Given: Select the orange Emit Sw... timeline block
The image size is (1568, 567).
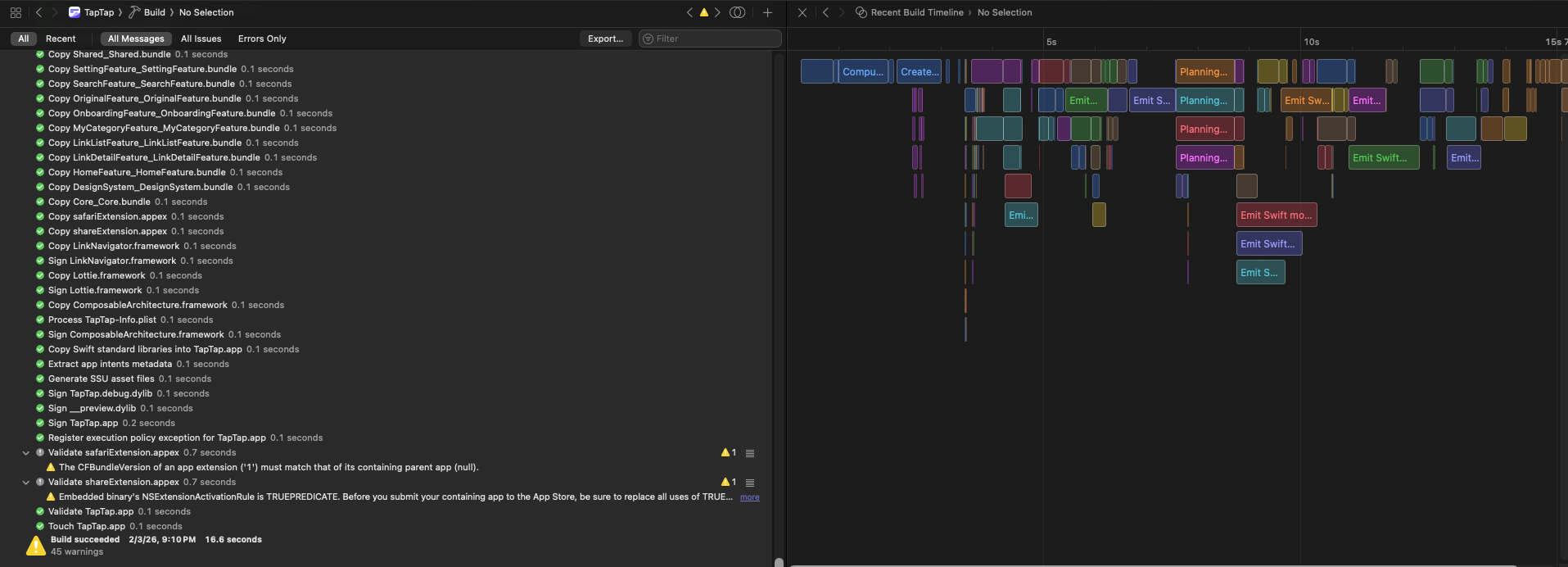Looking at the screenshot, I should point(1306,100).
